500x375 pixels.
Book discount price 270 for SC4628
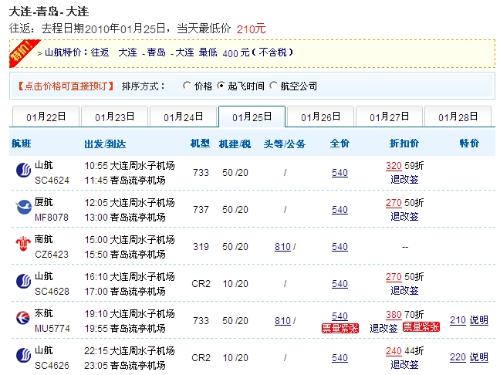point(393,277)
